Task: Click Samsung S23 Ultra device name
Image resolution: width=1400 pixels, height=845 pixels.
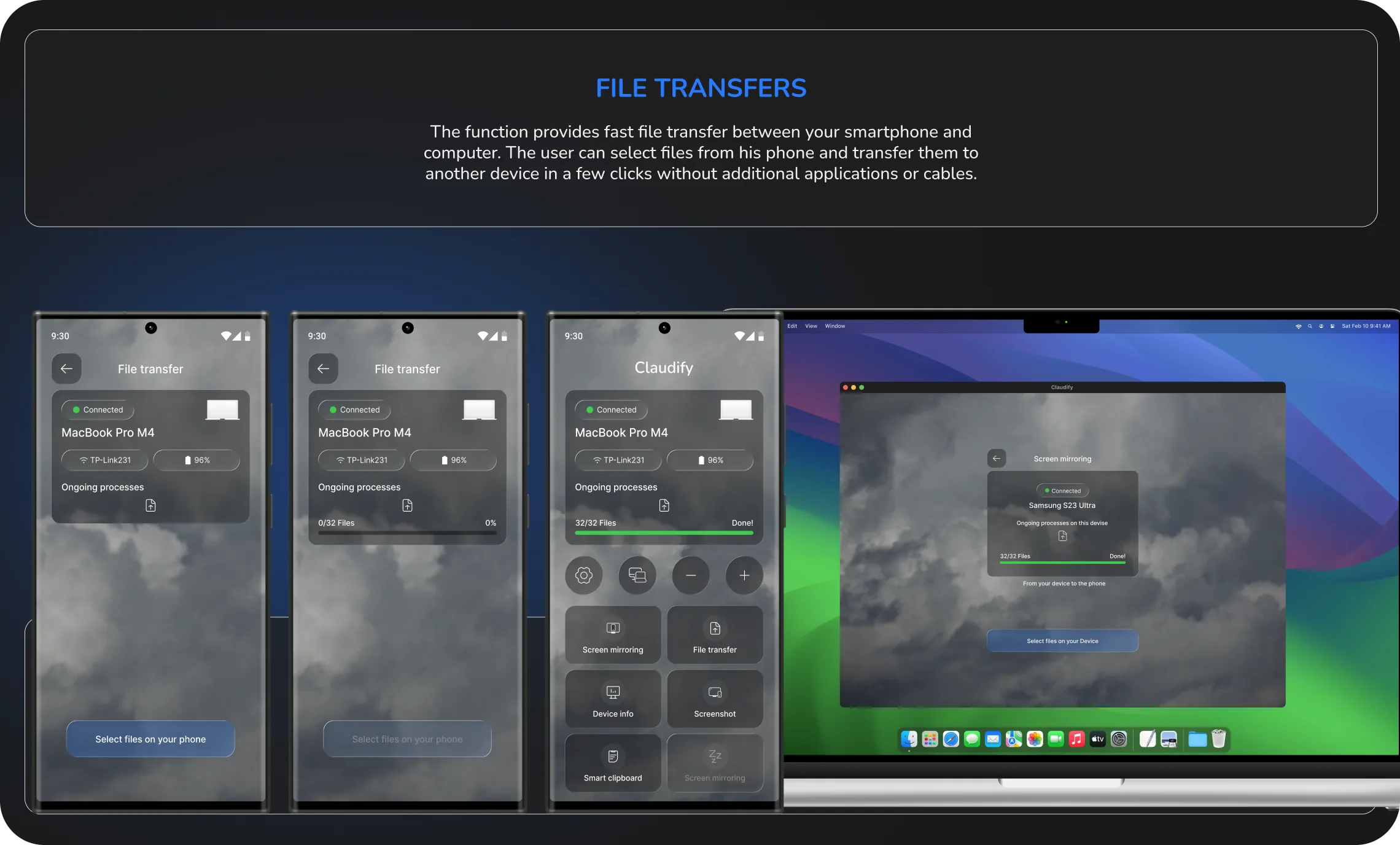Action: click(1062, 505)
